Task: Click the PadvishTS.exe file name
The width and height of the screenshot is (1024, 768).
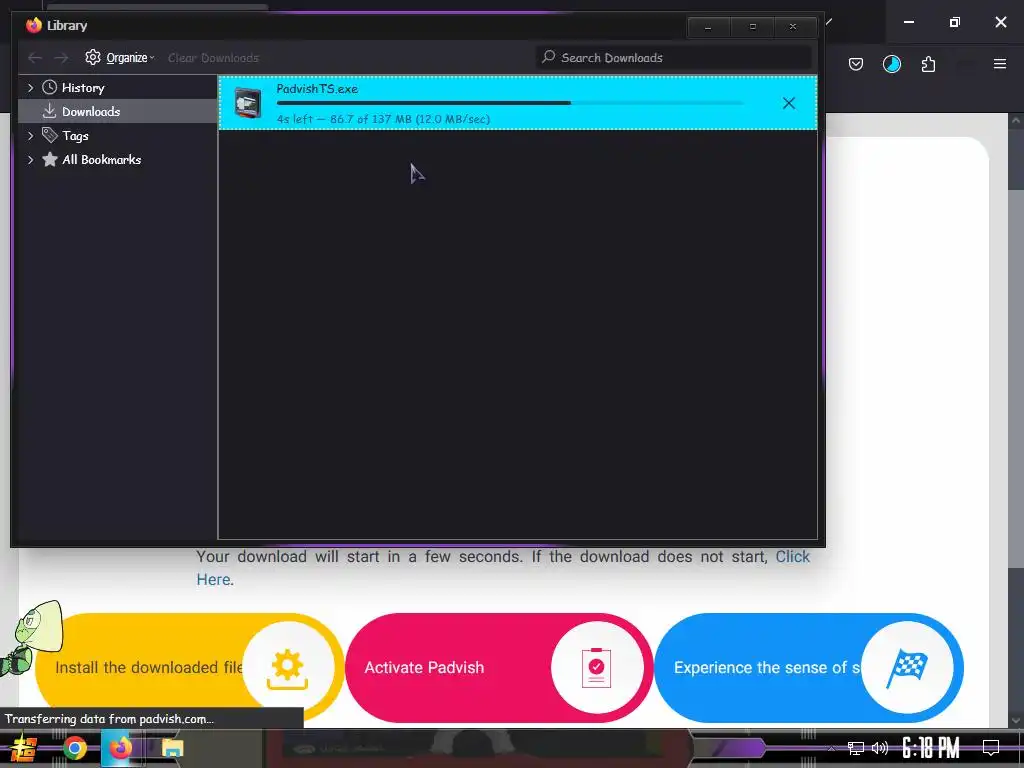Action: [x=317, y=89]
